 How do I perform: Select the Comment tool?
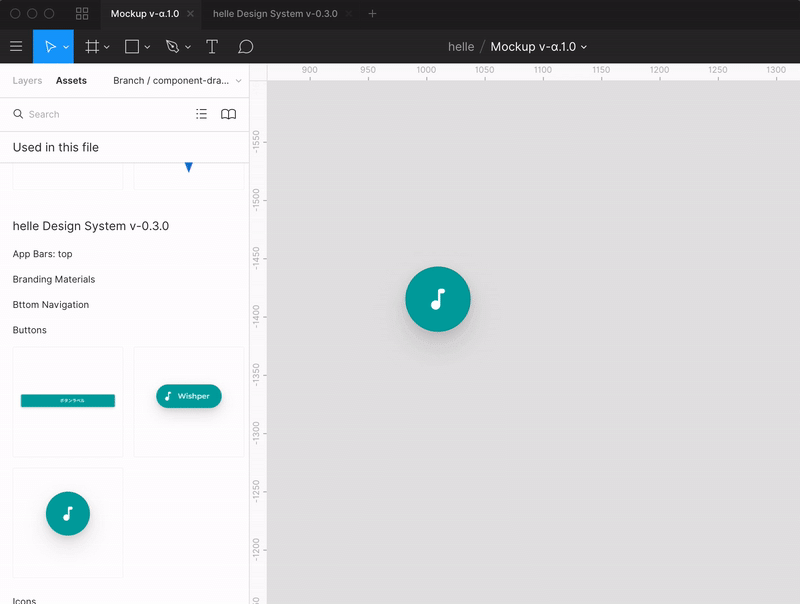[245, 46]
